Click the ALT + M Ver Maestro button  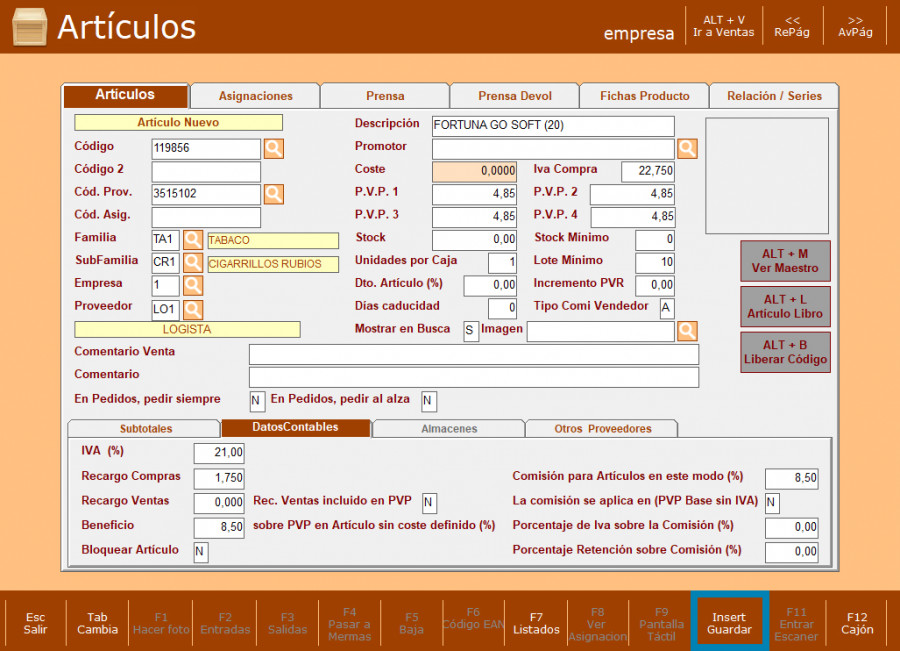[785, 261]
